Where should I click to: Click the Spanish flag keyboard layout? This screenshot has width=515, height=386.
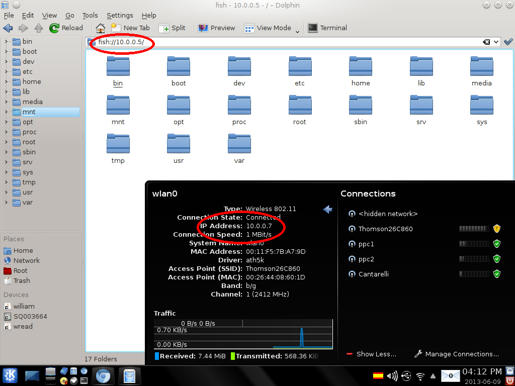pyautogui.click(x=378, y=376)
